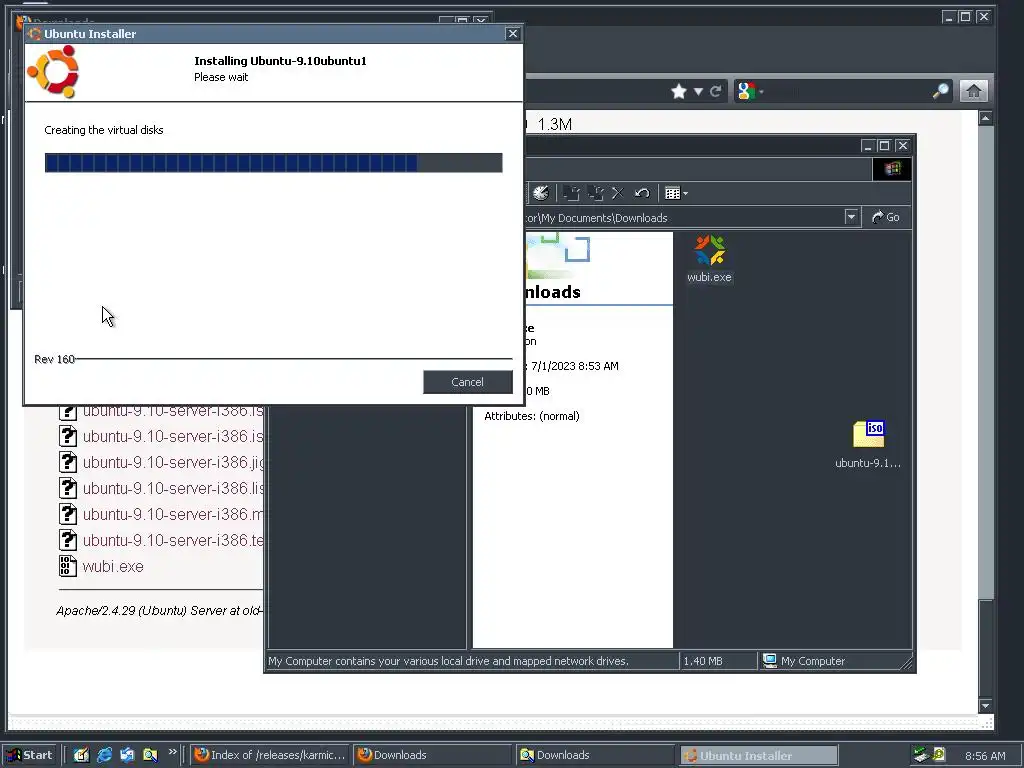Click the Windows logo throbber in Explorer
The width and height of the screenshot is (1024, 768).
891,169
